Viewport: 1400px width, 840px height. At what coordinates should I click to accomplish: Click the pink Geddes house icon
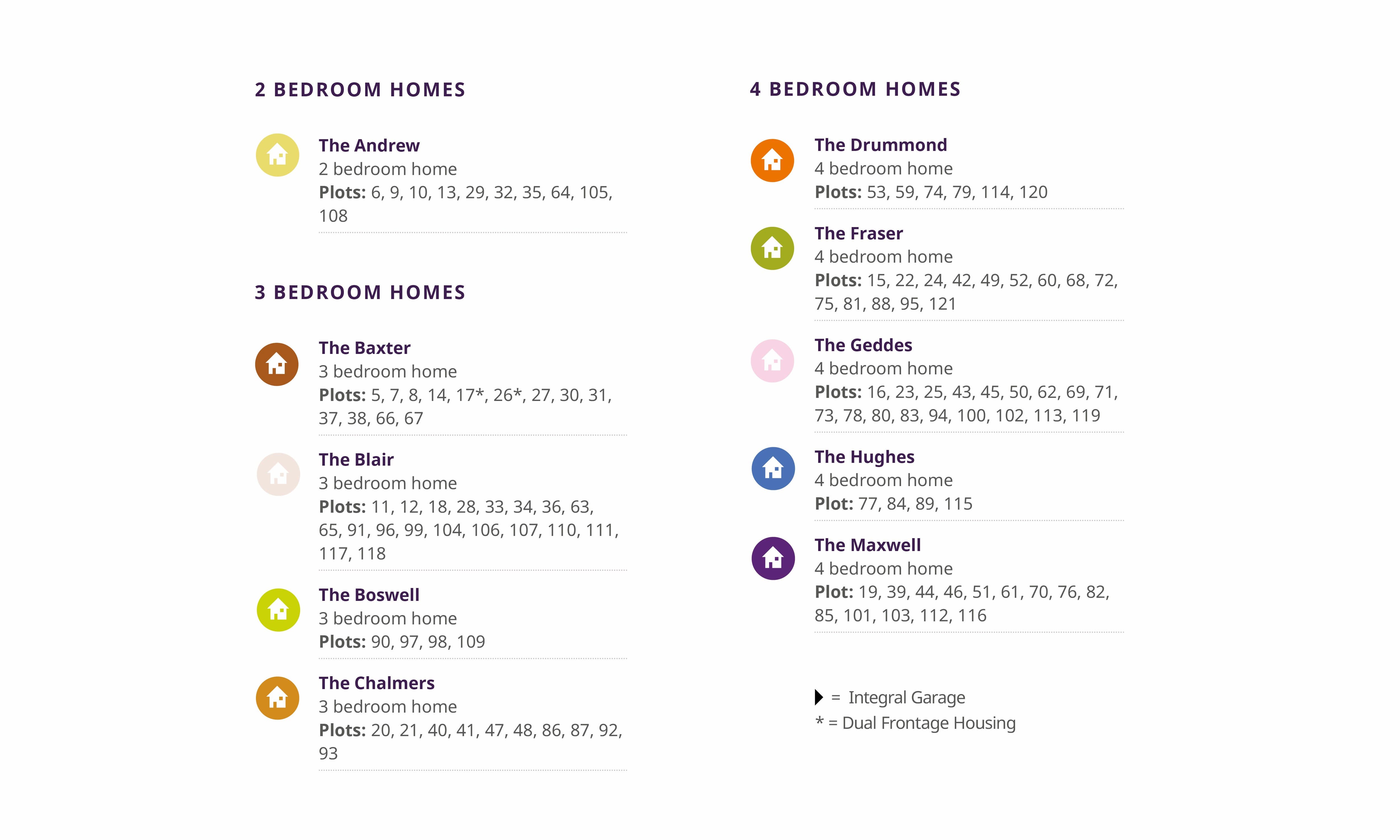click(773, 361)
